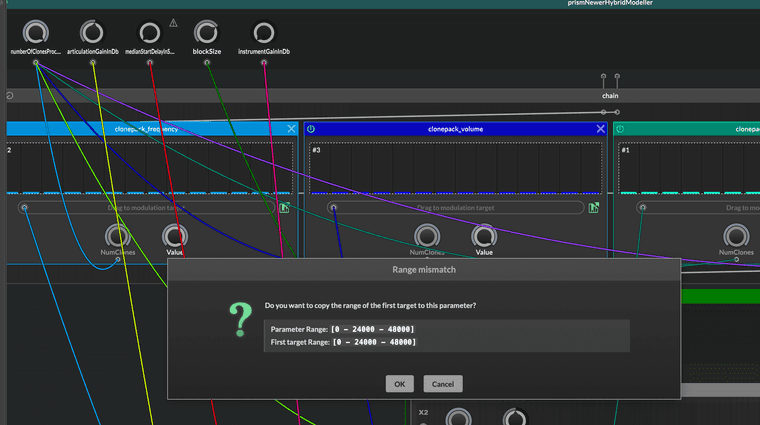
Task: Click the clonepack_frequency NumClones knob
Action: point(117,236)
